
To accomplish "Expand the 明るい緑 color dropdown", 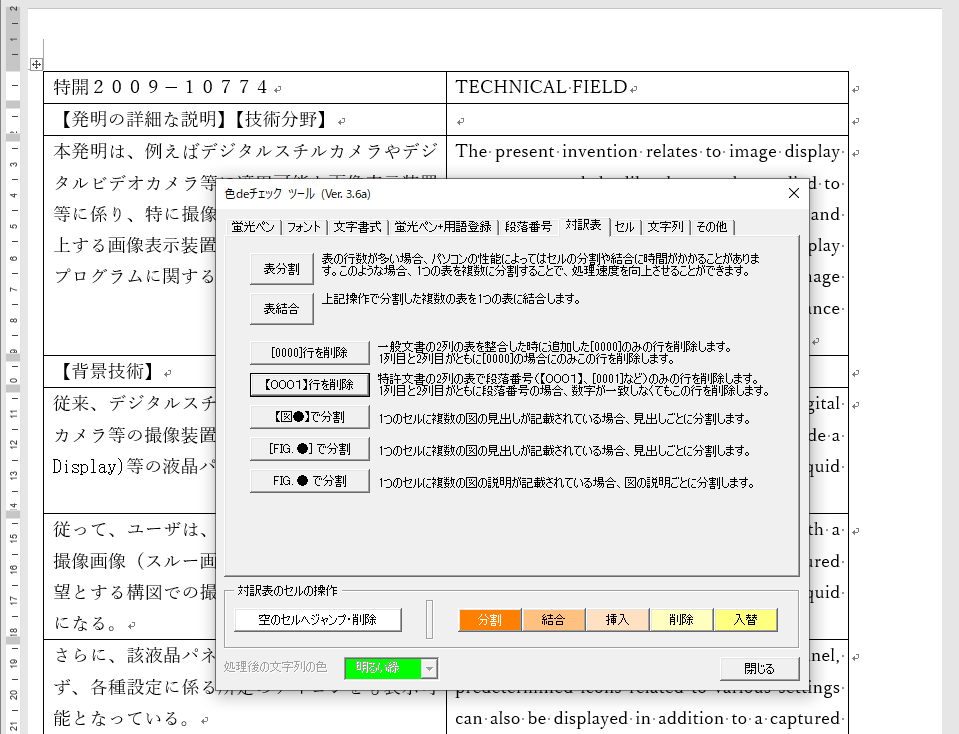I will point(430,669).
